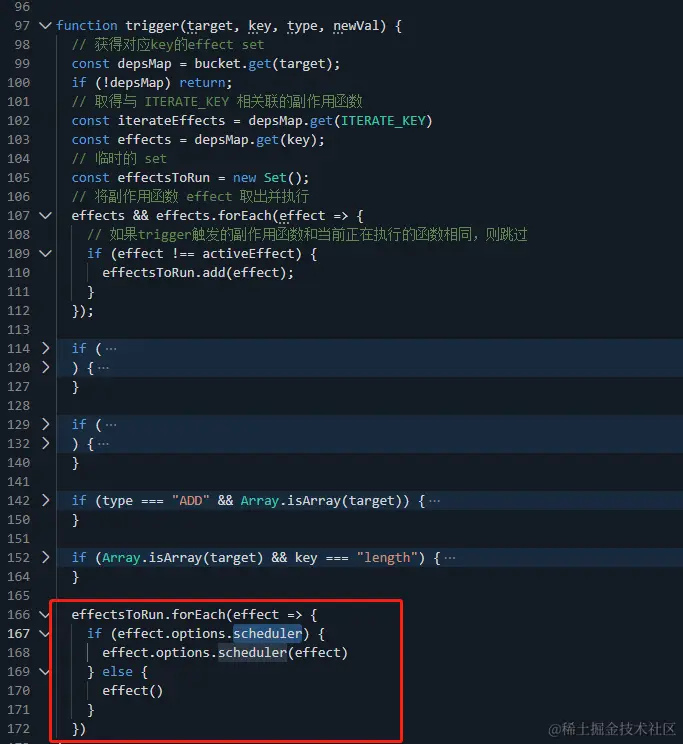Click scheduler call on line 168
Image resolution: width=683 pixels, height=744 pixels.
point(252,653)
